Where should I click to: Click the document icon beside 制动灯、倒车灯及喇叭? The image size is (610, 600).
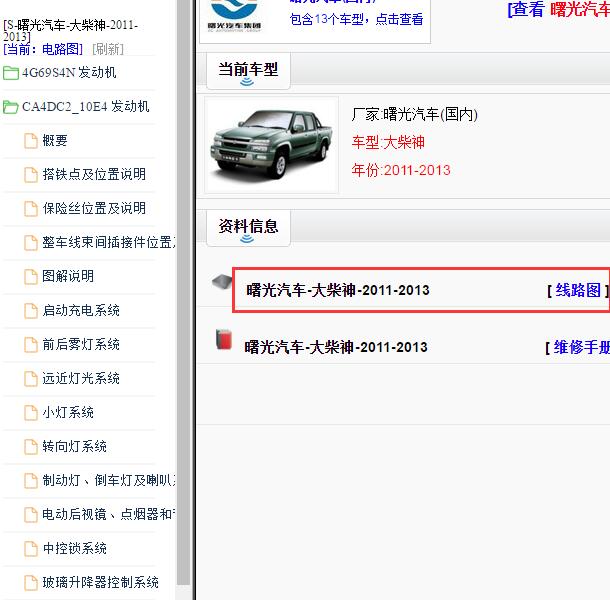click(31, 481)
